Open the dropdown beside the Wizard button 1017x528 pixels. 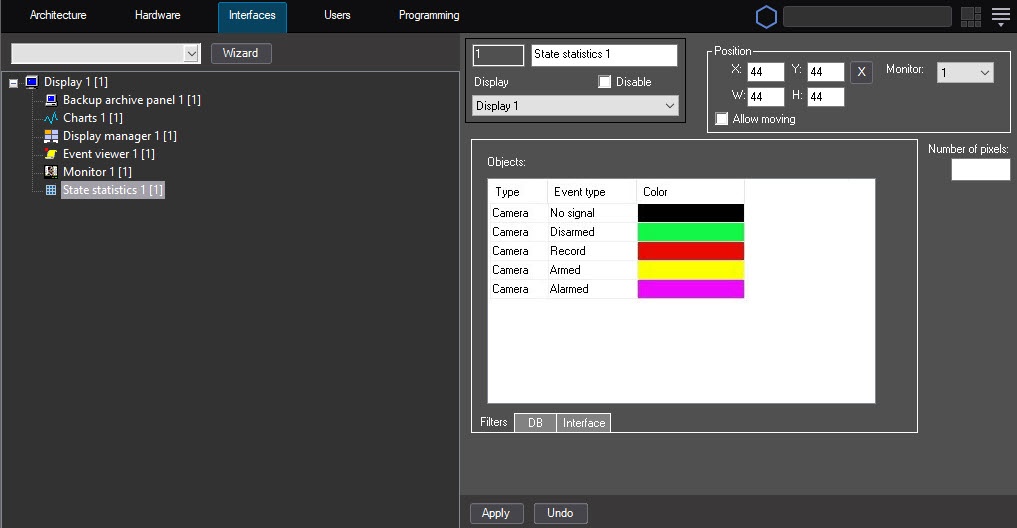191,53
